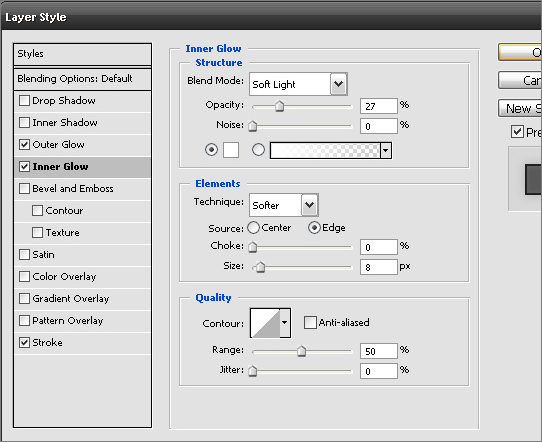Select the gradient glow radio button
542x442 pixels.
point(259,150)
